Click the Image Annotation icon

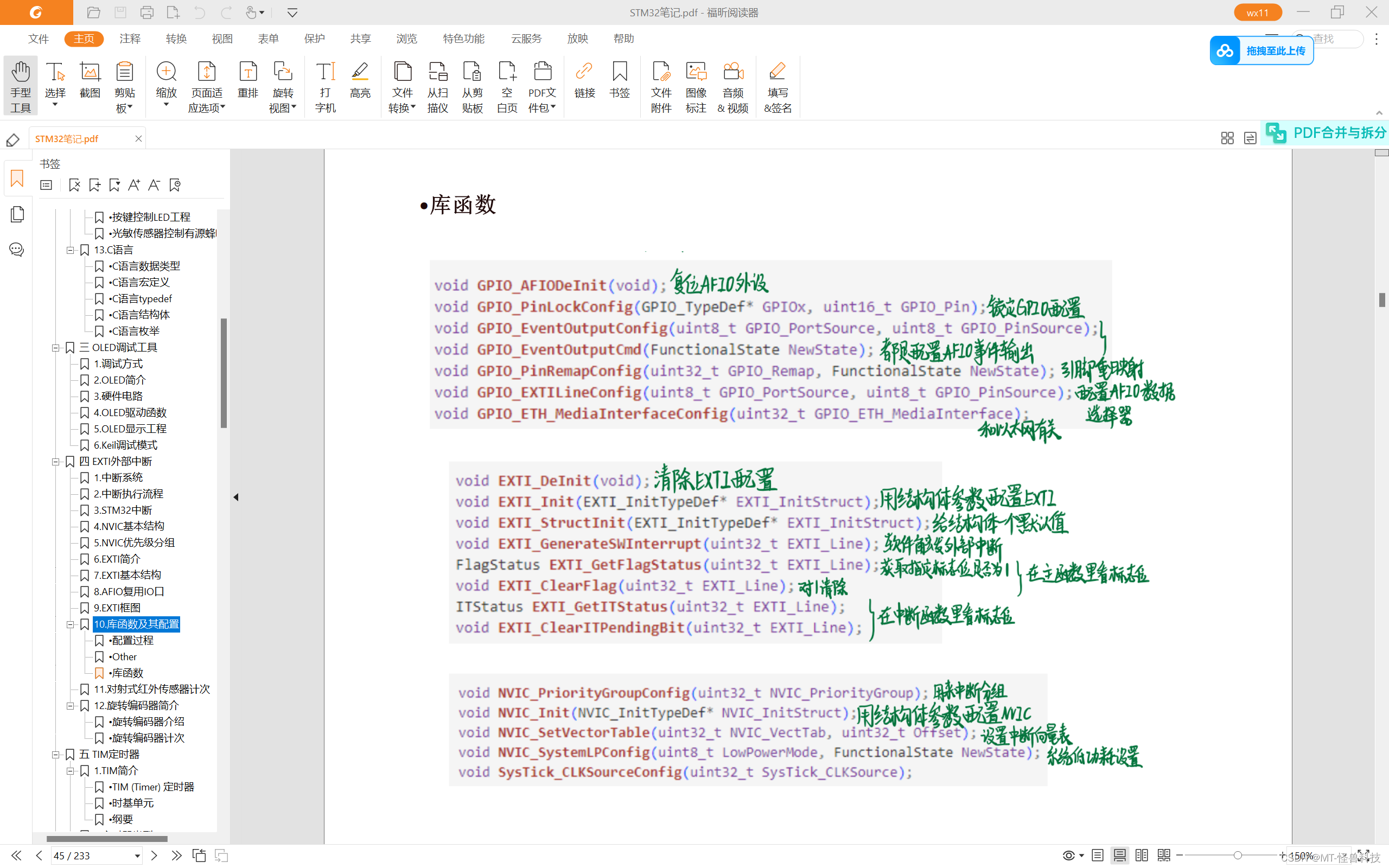(696, 86)
